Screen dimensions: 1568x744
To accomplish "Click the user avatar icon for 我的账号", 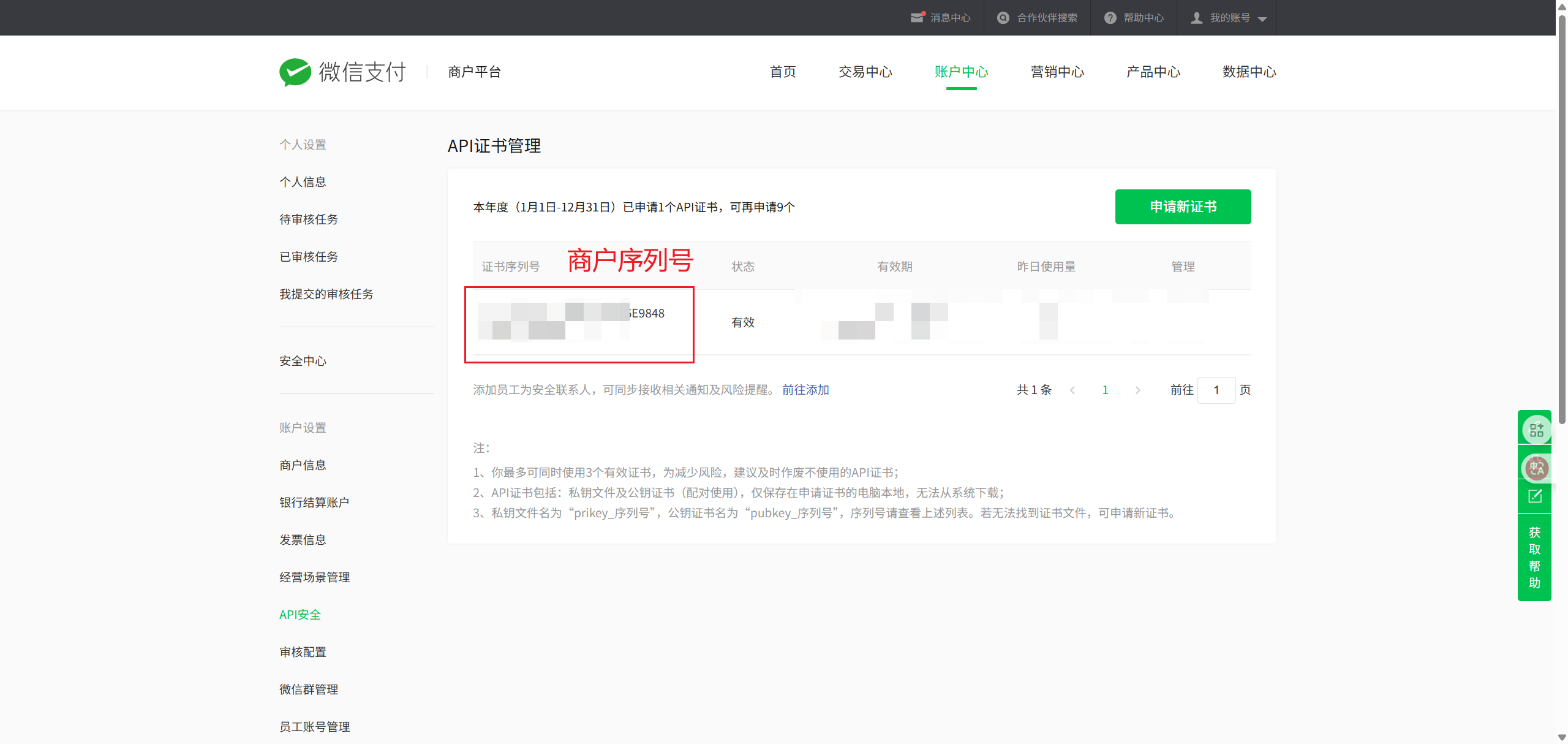I will pos(1196,18).
